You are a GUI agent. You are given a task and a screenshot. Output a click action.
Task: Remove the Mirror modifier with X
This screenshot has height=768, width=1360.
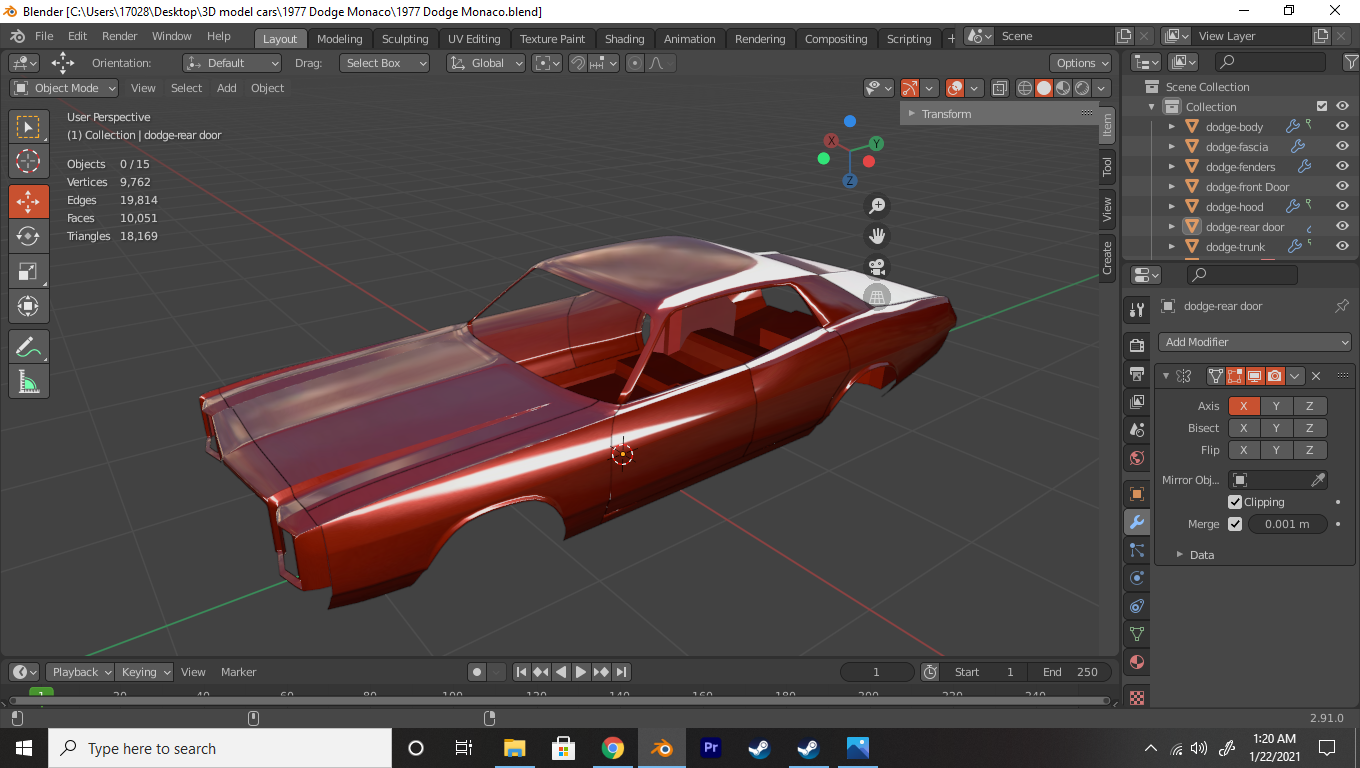click(1316, 376)
